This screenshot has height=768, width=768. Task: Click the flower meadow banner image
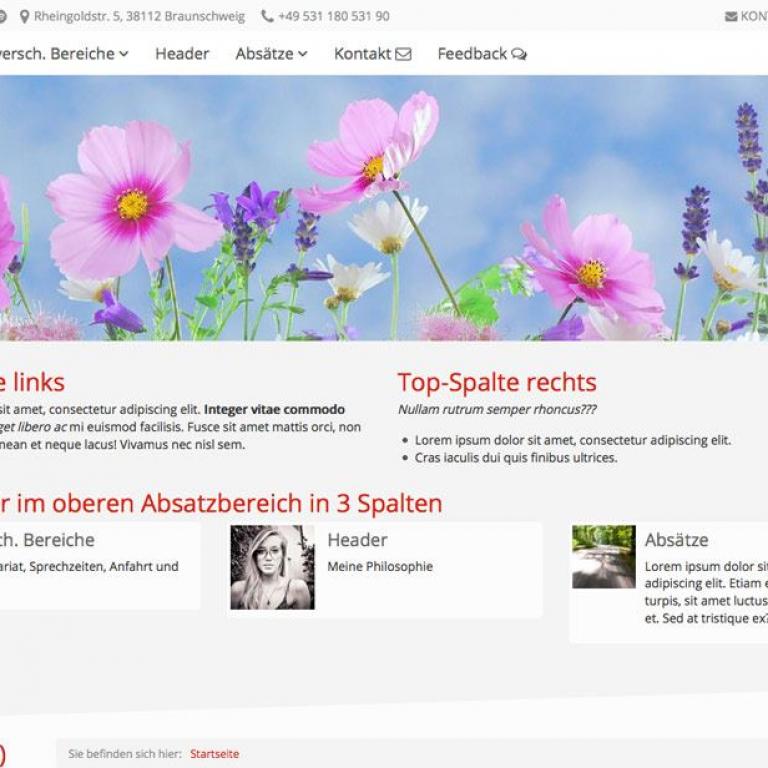coord(384,208)
